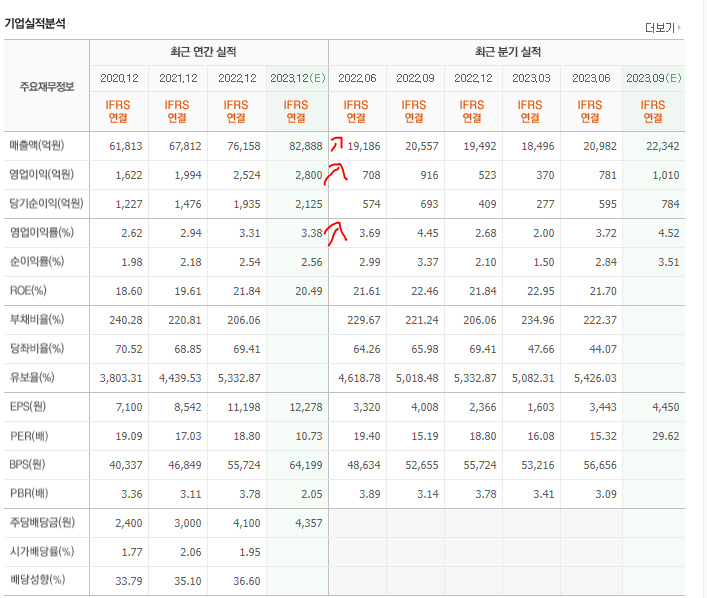This screenshot has width=707, height=598.
Task: Select the 2.05 PBR estimate value
Action: point(312,494)
